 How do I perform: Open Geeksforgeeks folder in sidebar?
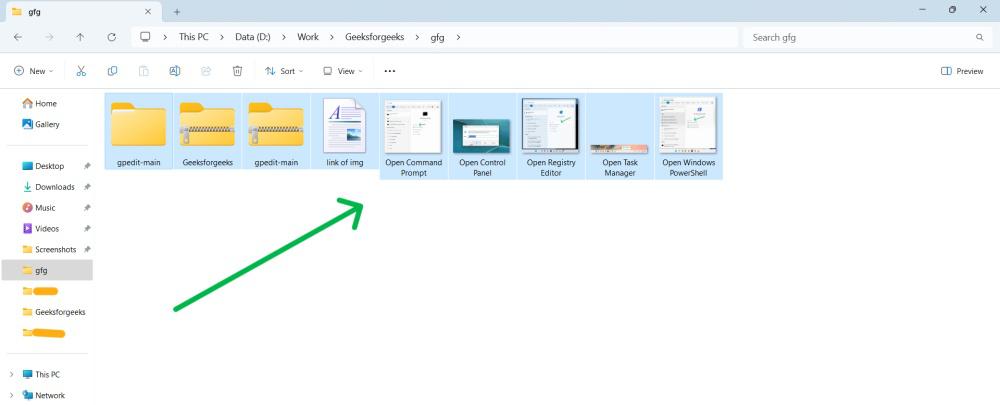(x=54, y=312)
